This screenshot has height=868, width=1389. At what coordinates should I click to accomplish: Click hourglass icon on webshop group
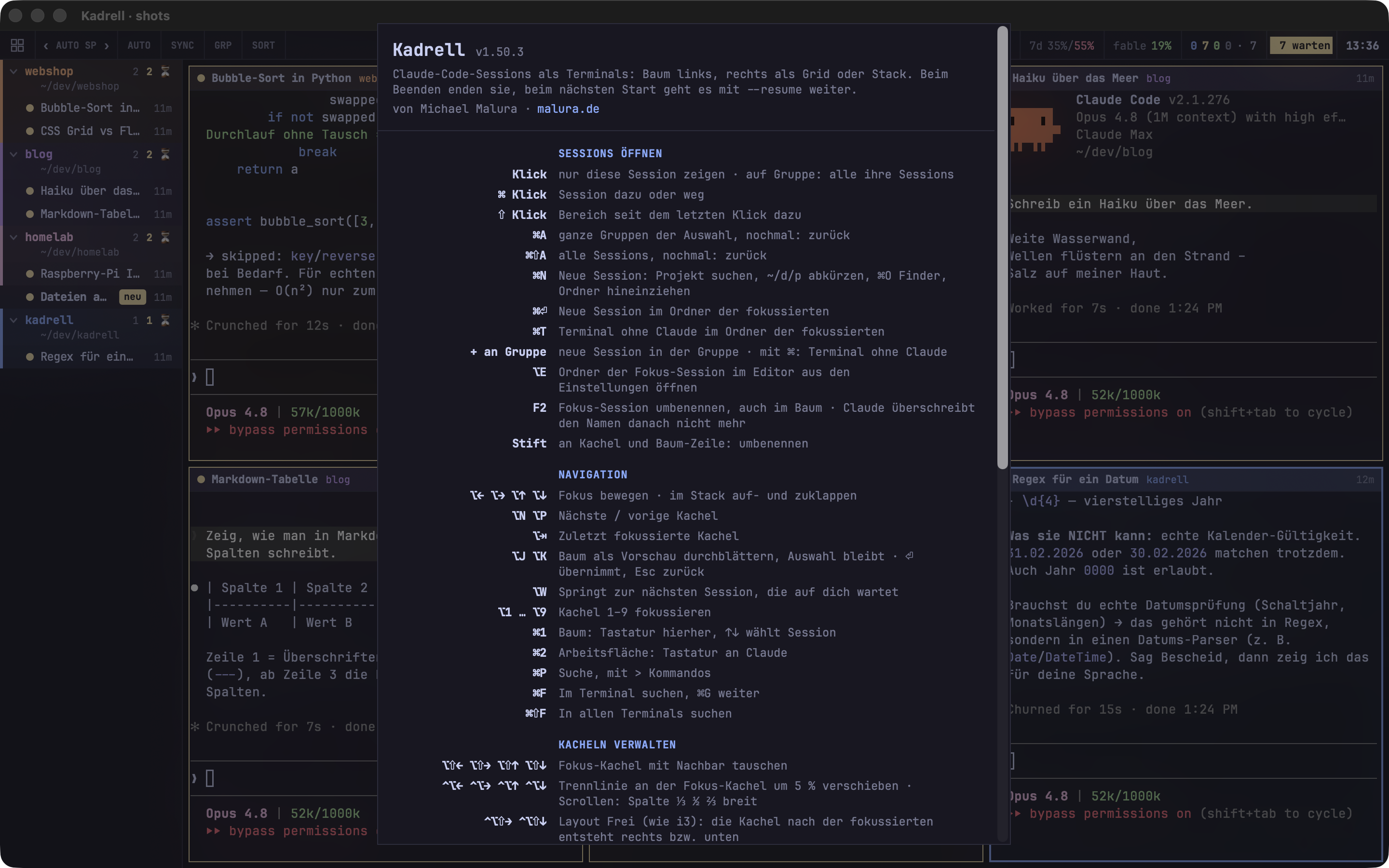pos(165,71)
